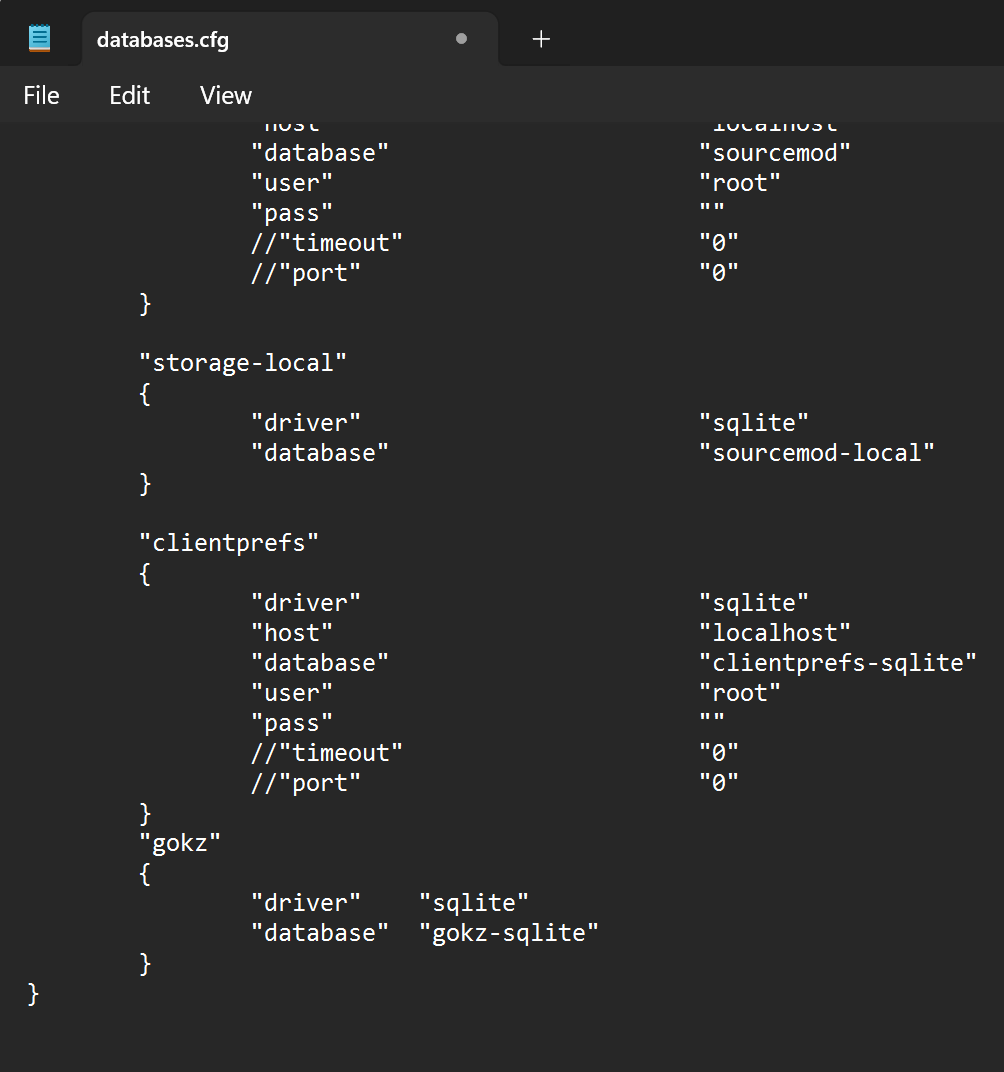
Task: Click the "//"port"" commented line
Action: coord(305,782)
